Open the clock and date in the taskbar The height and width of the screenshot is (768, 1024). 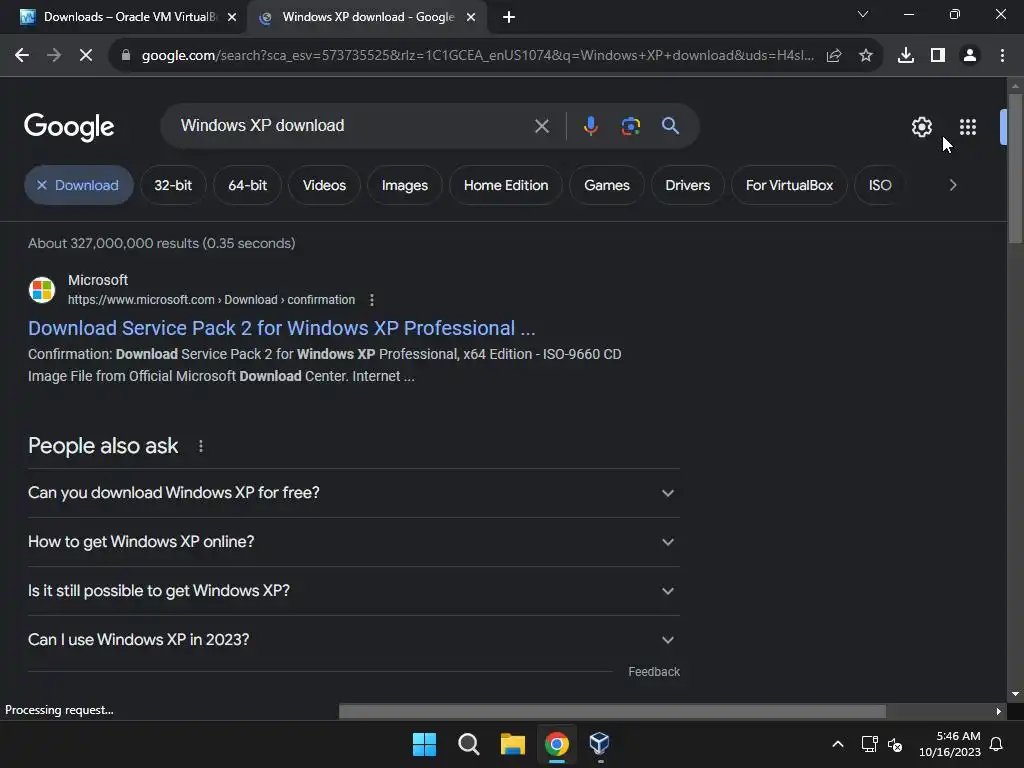(x=950, y=744)
